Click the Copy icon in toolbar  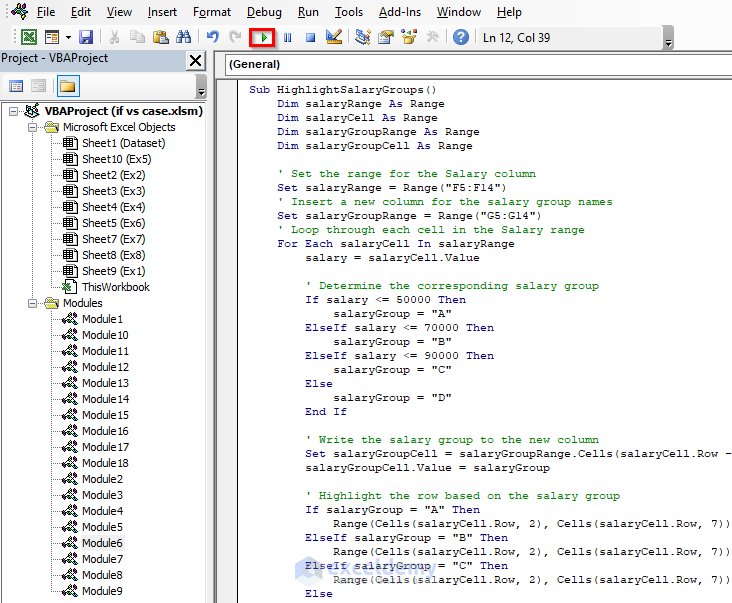click(137, 37)
